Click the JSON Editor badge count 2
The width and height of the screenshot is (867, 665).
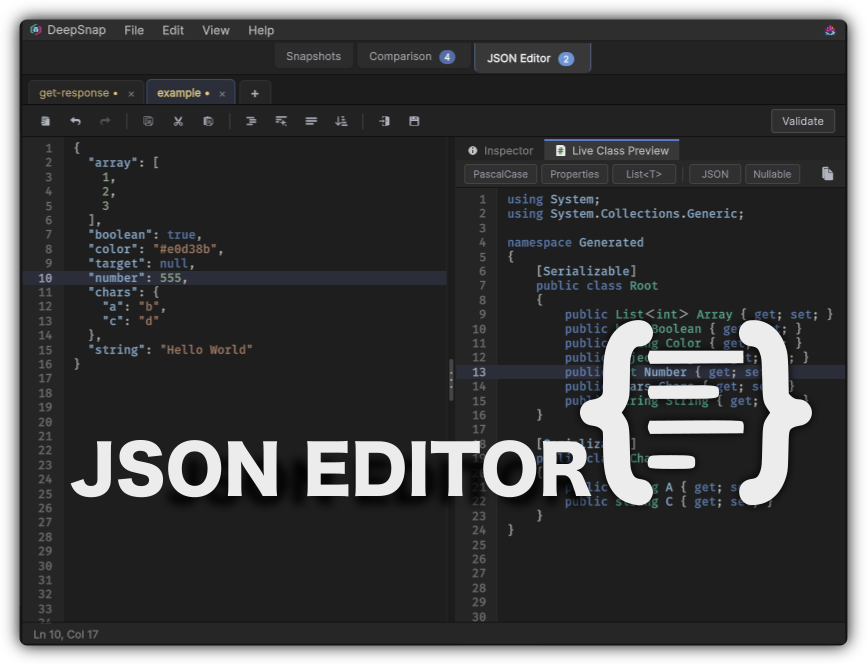coord(566,59)
